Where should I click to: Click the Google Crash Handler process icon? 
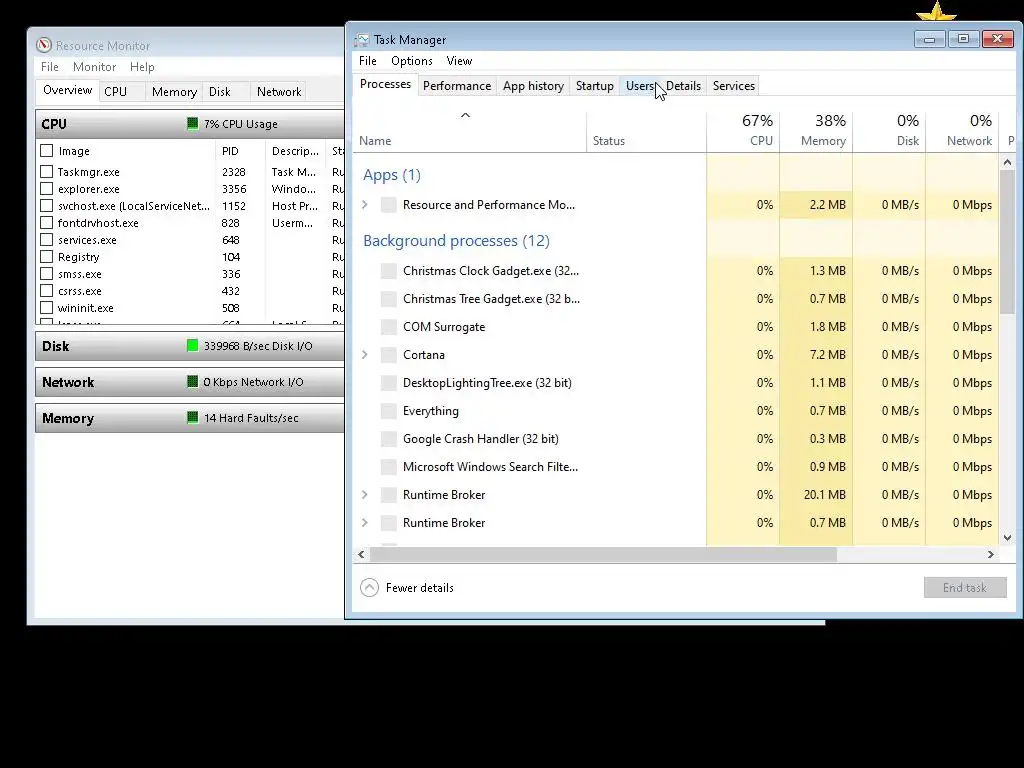coord(389,439)
